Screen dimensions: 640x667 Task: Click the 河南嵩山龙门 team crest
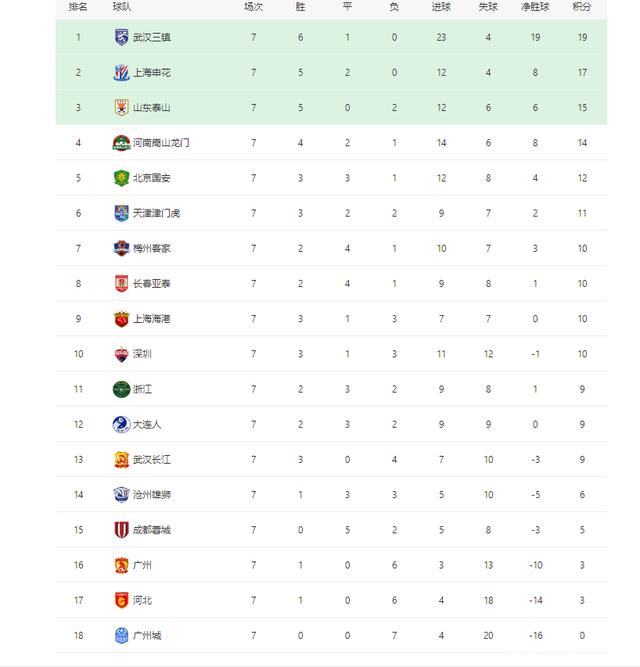(121, 143)
